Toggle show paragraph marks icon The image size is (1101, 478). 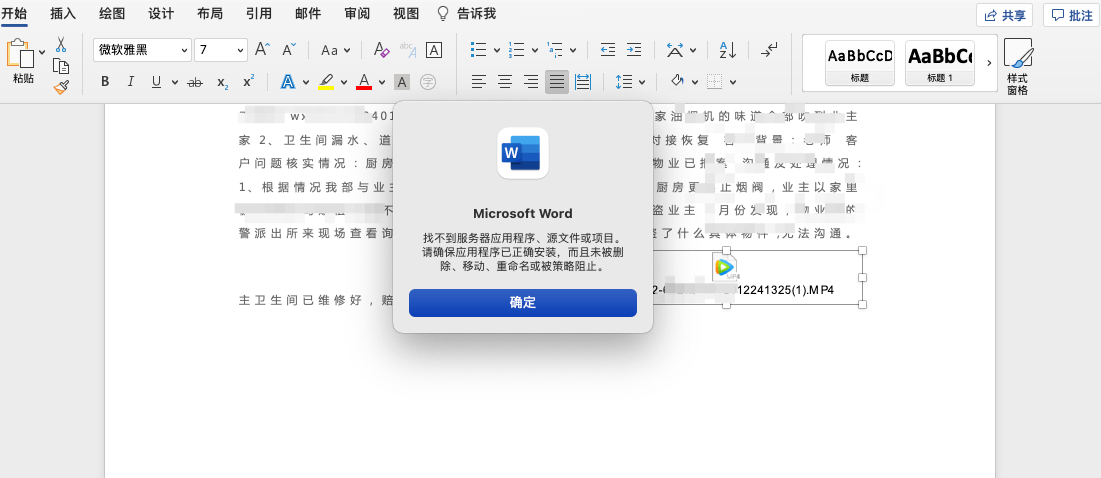pos(770,50)
